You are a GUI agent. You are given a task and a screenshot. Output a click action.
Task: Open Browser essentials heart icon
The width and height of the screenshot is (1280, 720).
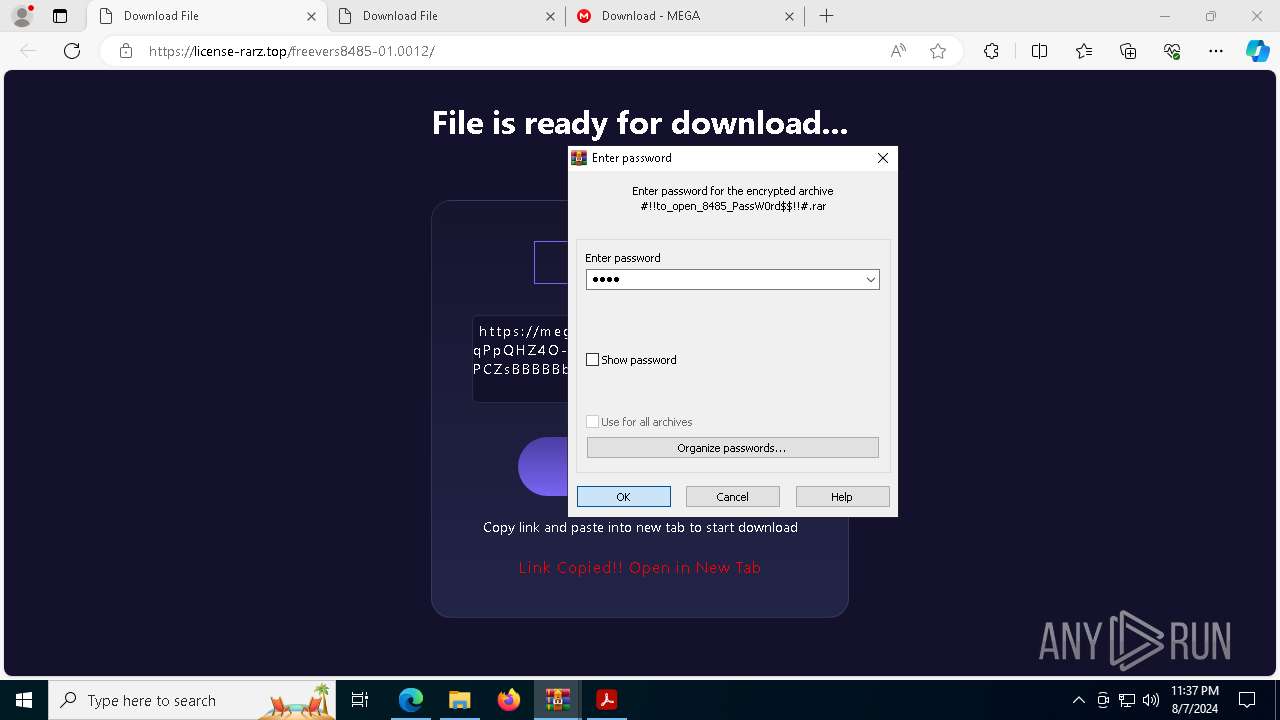coord(1172,51)
